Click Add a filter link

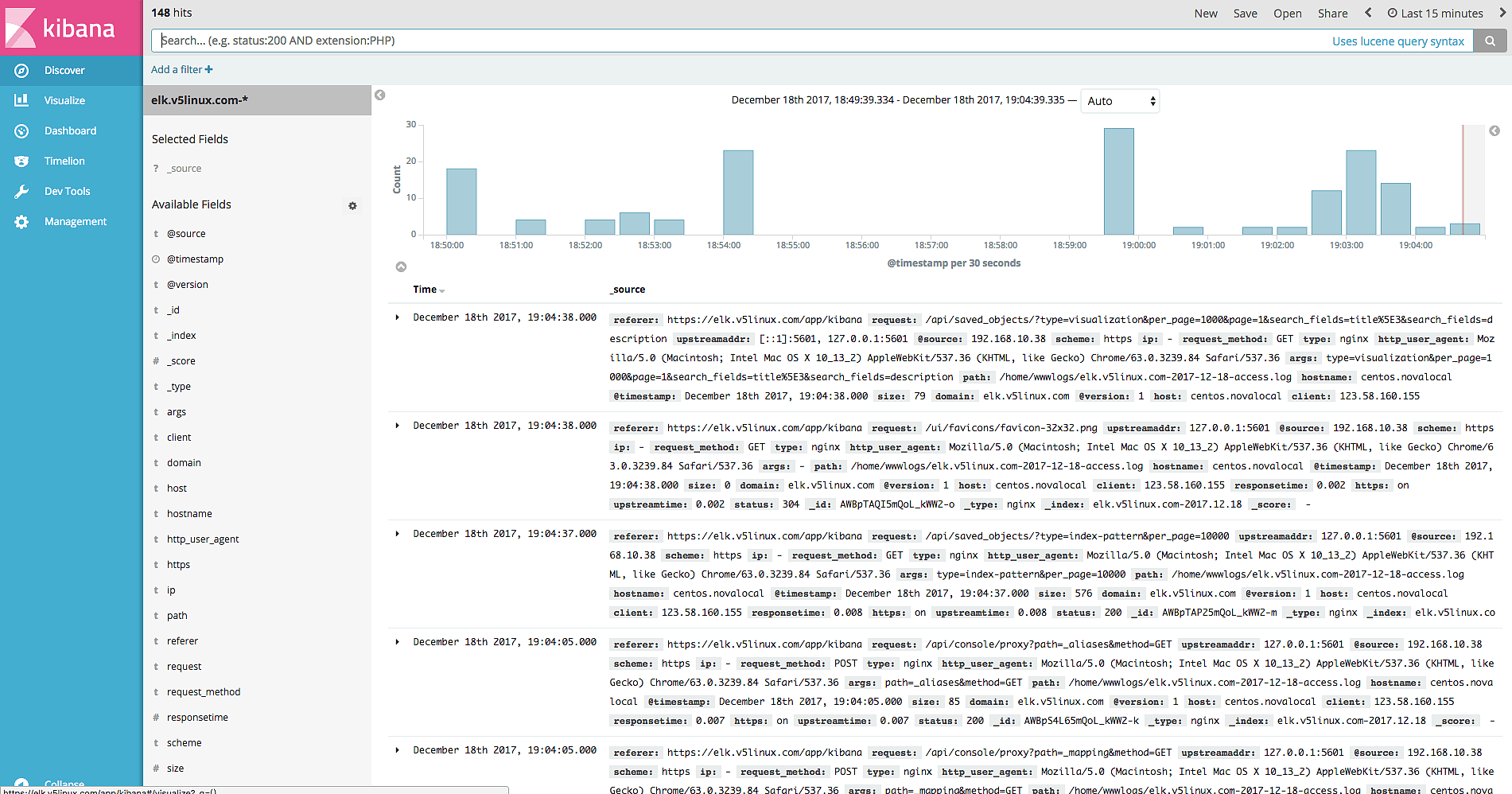click(x=181, y=70)
